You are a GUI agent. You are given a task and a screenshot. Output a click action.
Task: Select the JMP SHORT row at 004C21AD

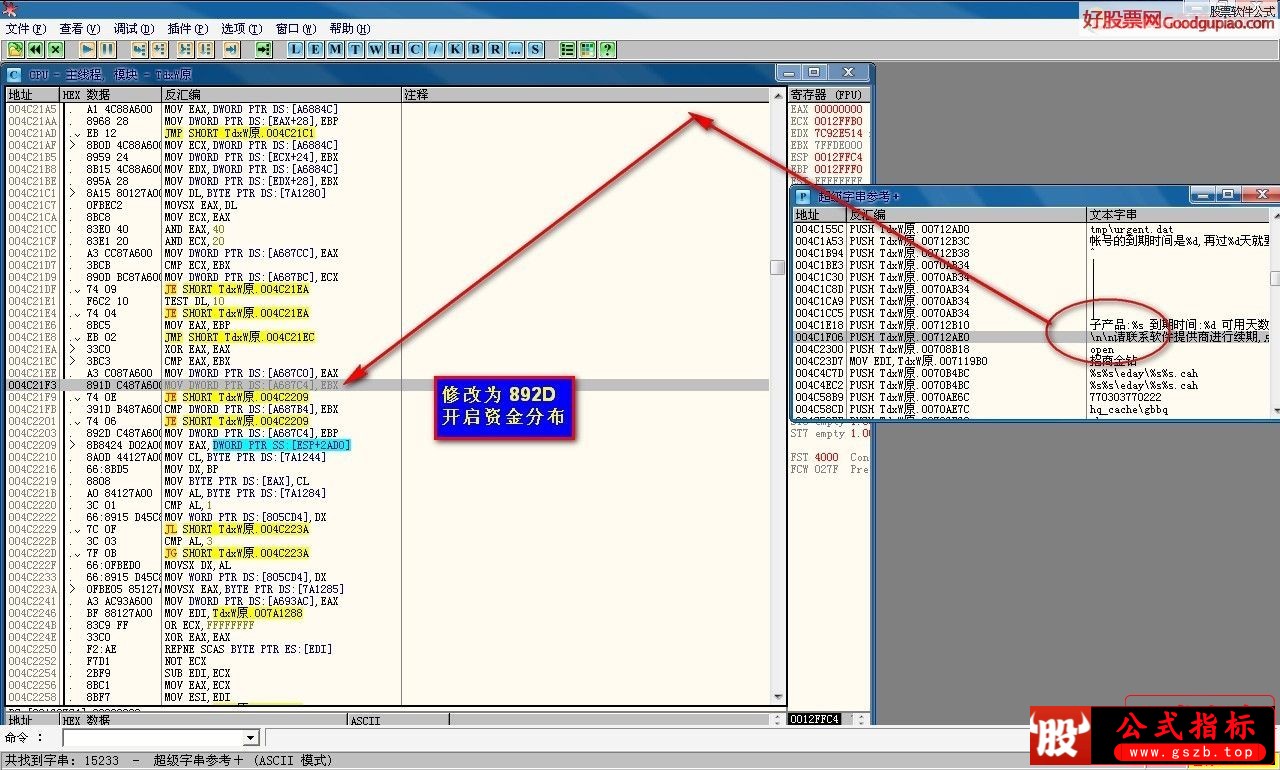point(387,133)
